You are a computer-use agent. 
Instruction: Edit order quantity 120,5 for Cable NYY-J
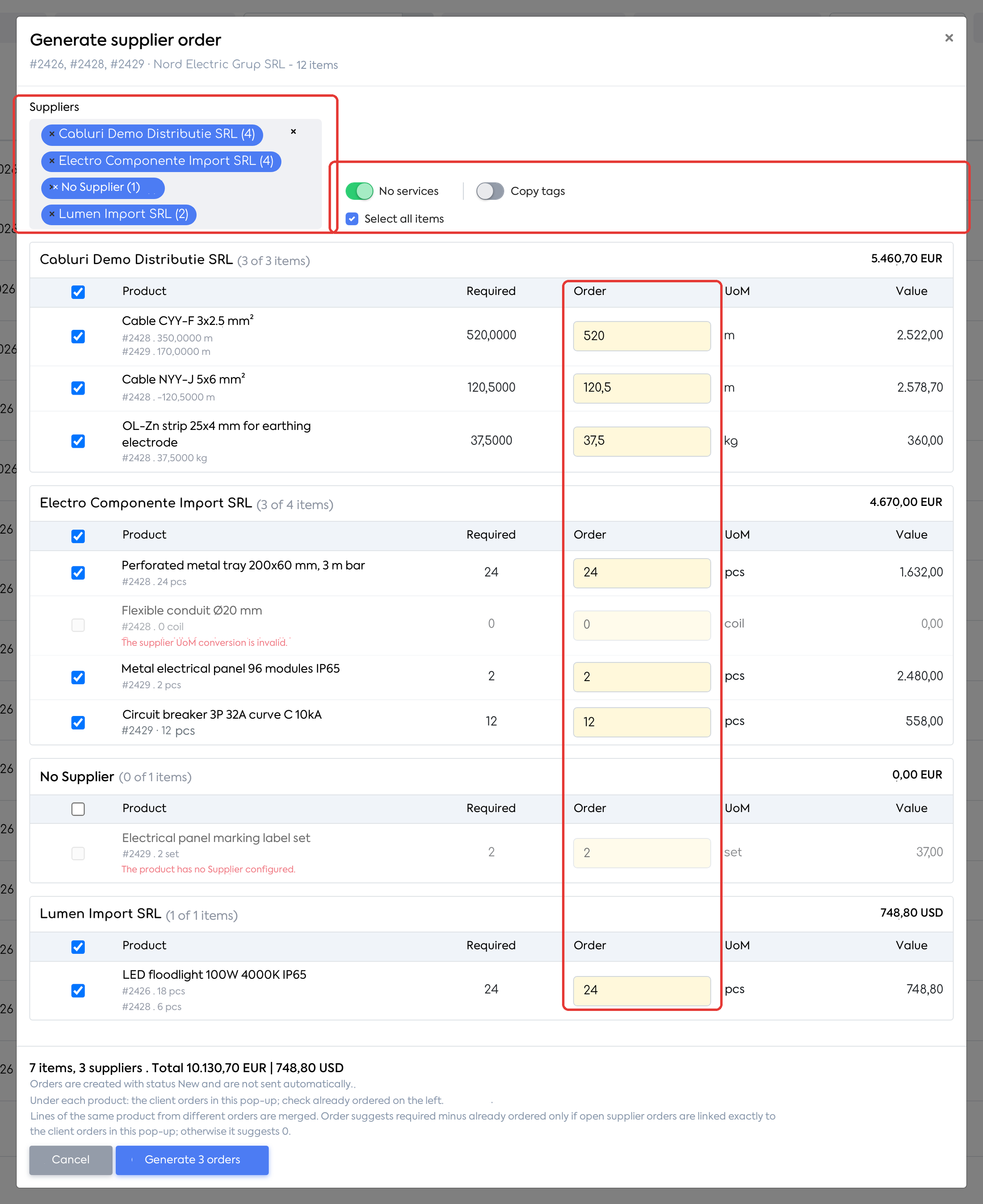click(x=642, y=388)
